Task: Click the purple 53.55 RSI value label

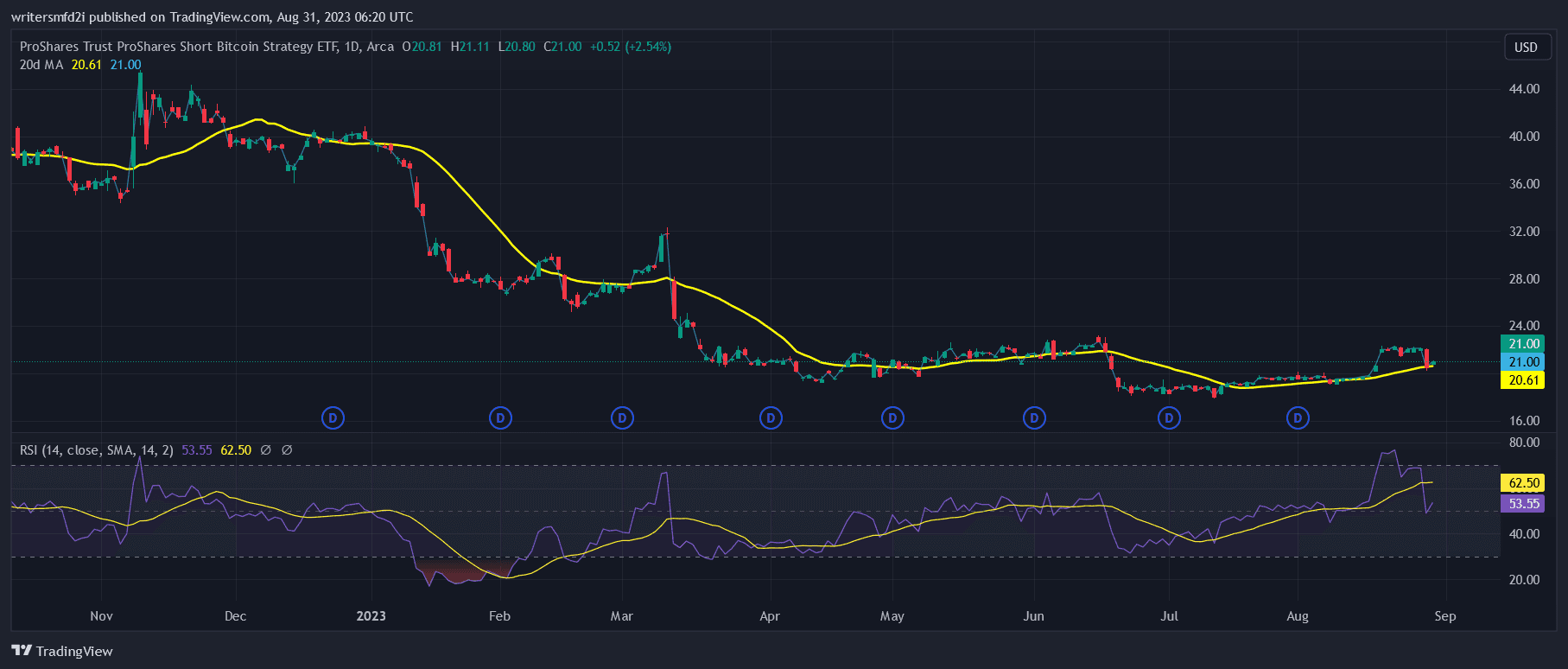Action: 1523,504
